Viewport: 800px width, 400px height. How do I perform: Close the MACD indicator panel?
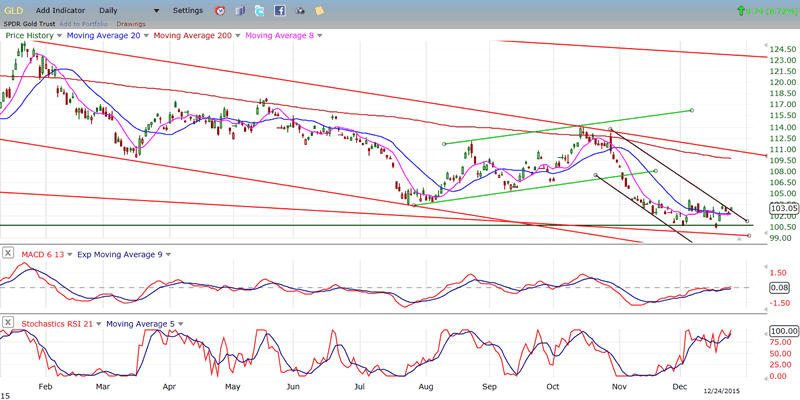tap(9, 254)
